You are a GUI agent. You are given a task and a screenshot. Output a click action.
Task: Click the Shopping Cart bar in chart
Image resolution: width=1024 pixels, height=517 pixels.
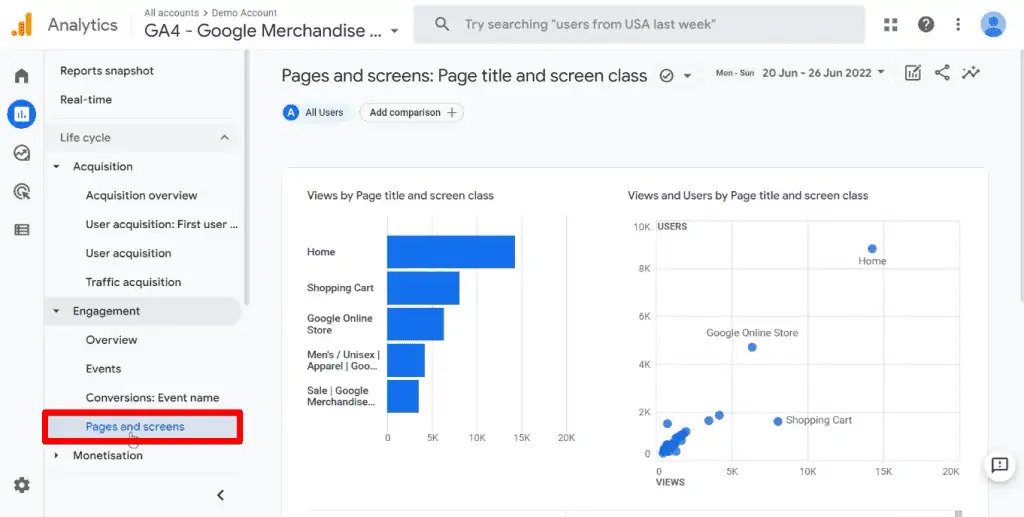(x=423, y=288)
